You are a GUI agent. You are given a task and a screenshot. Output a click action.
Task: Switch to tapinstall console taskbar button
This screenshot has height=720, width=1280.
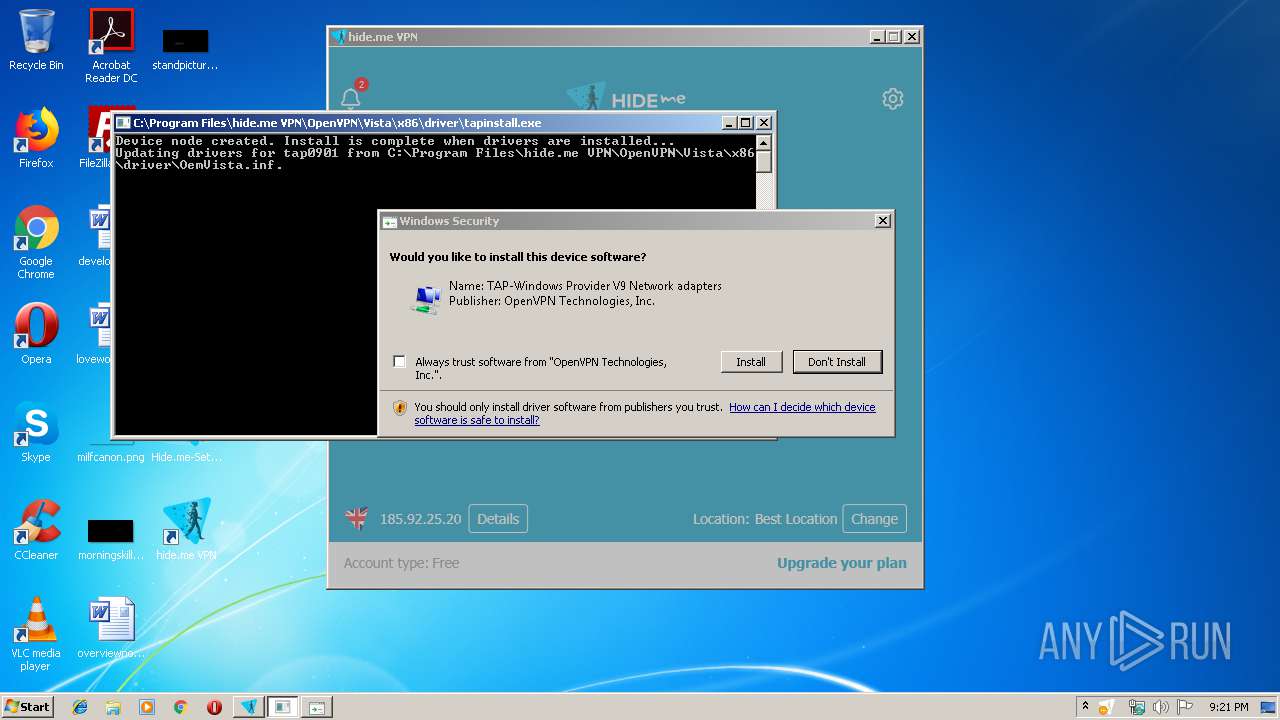283,707
